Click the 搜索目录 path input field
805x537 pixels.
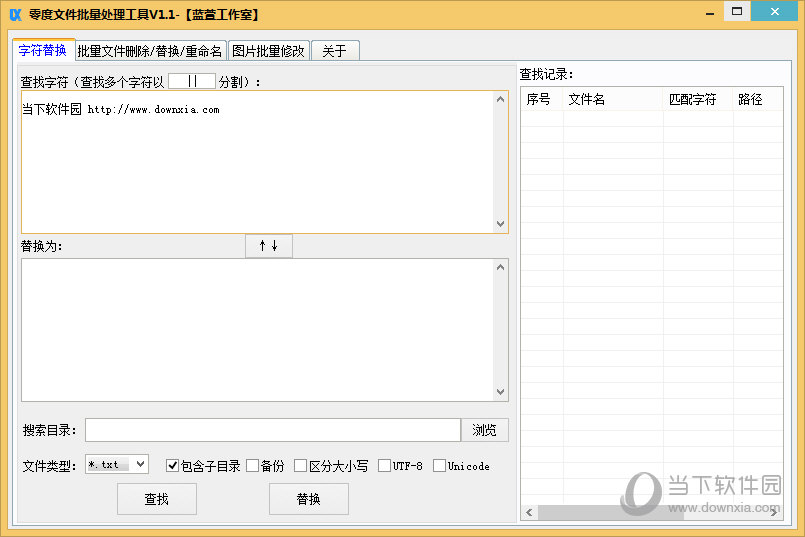[272, 430]
